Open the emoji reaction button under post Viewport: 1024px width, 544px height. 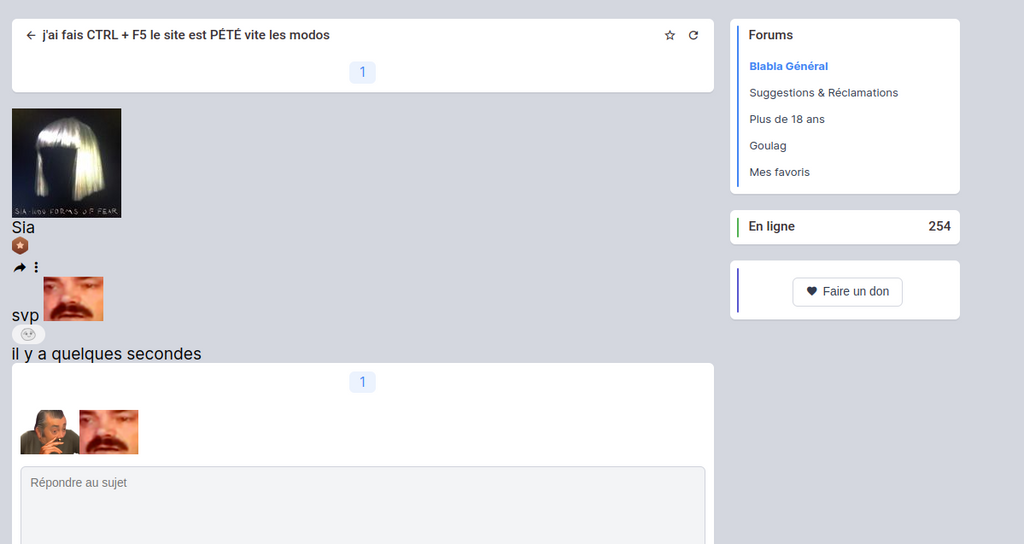coord(28,334)
